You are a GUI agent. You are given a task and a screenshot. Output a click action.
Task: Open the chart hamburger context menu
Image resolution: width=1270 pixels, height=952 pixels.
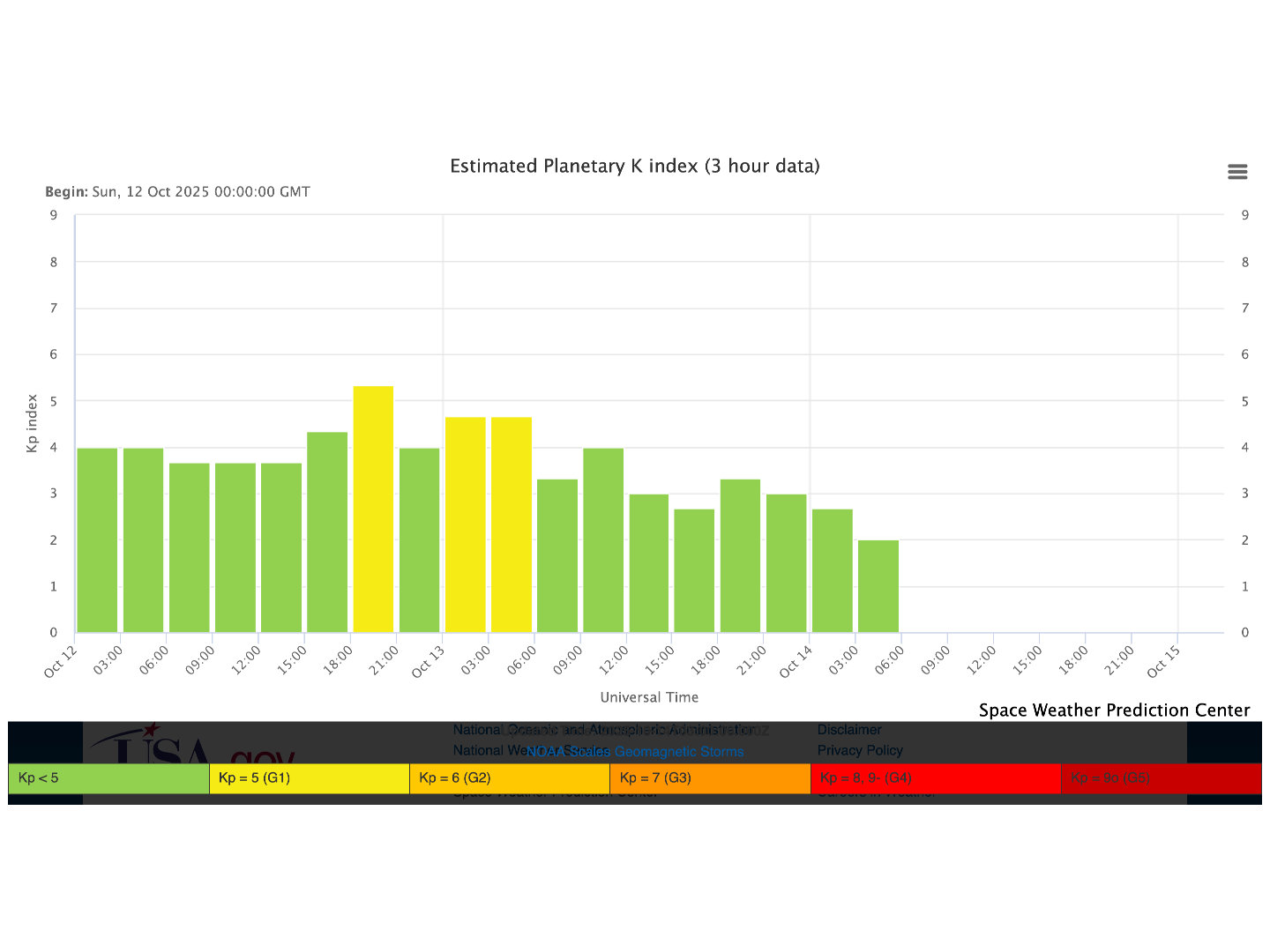(x=1236, y=172)
